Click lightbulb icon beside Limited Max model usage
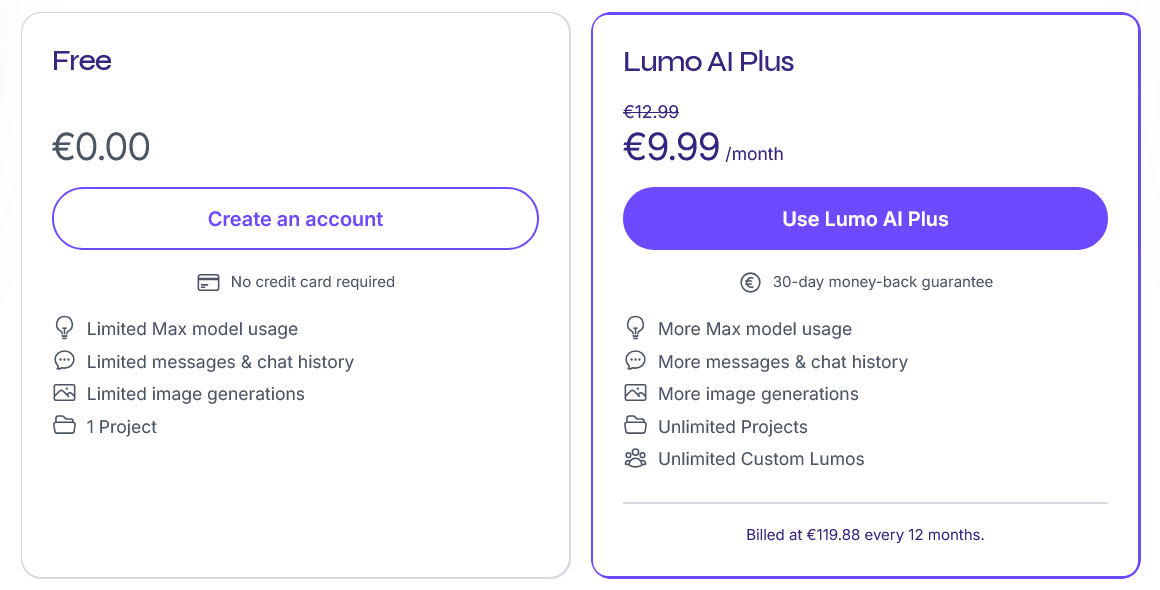 pos(64,328)
